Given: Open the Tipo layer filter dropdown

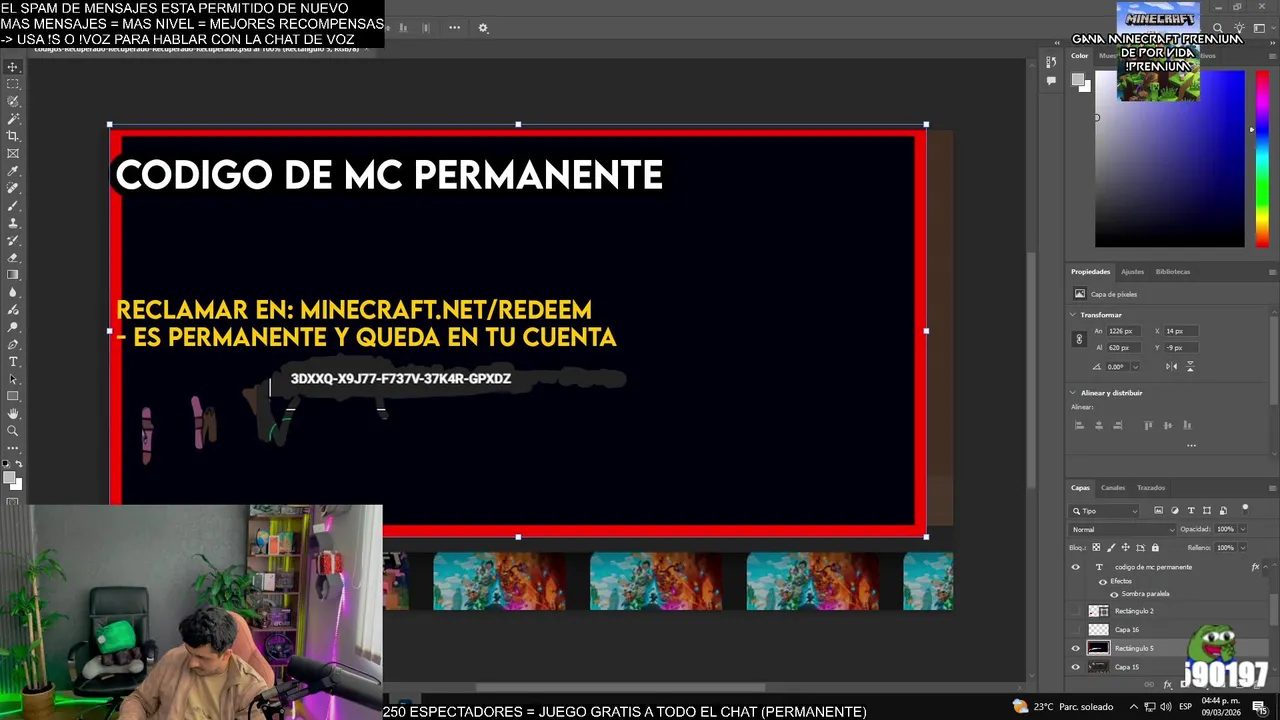Looking at the screenshot, I should click(1104, 511).
